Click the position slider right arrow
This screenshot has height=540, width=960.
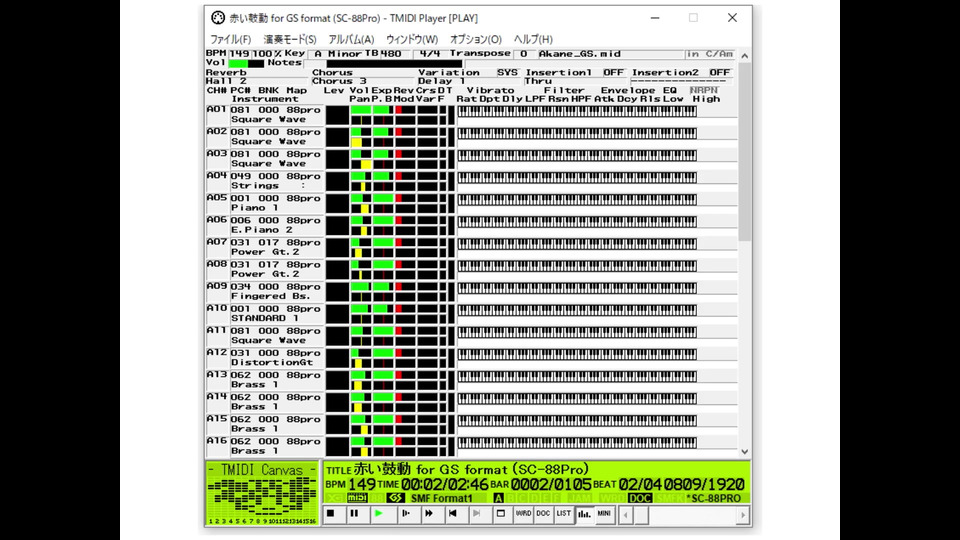743,516
